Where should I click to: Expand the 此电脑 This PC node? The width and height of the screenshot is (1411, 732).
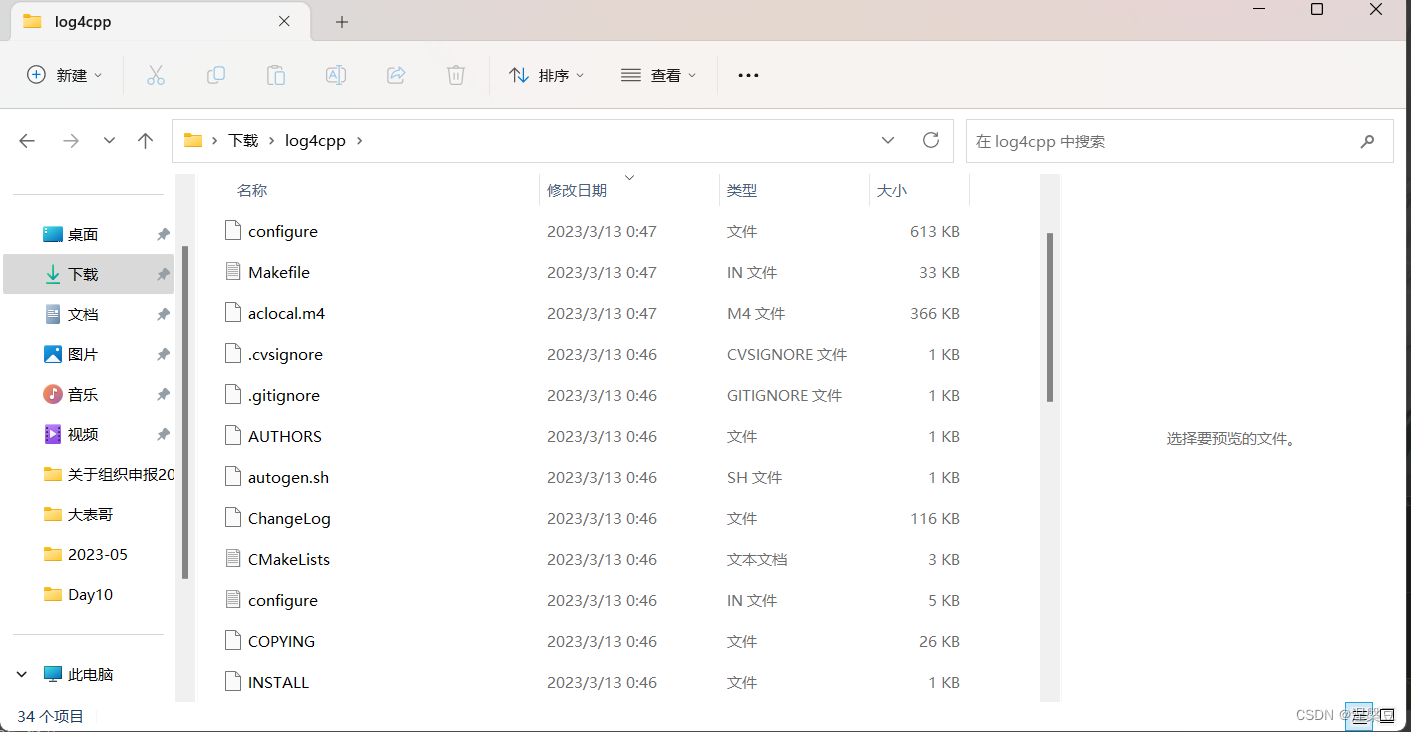(x=22, y=674)
